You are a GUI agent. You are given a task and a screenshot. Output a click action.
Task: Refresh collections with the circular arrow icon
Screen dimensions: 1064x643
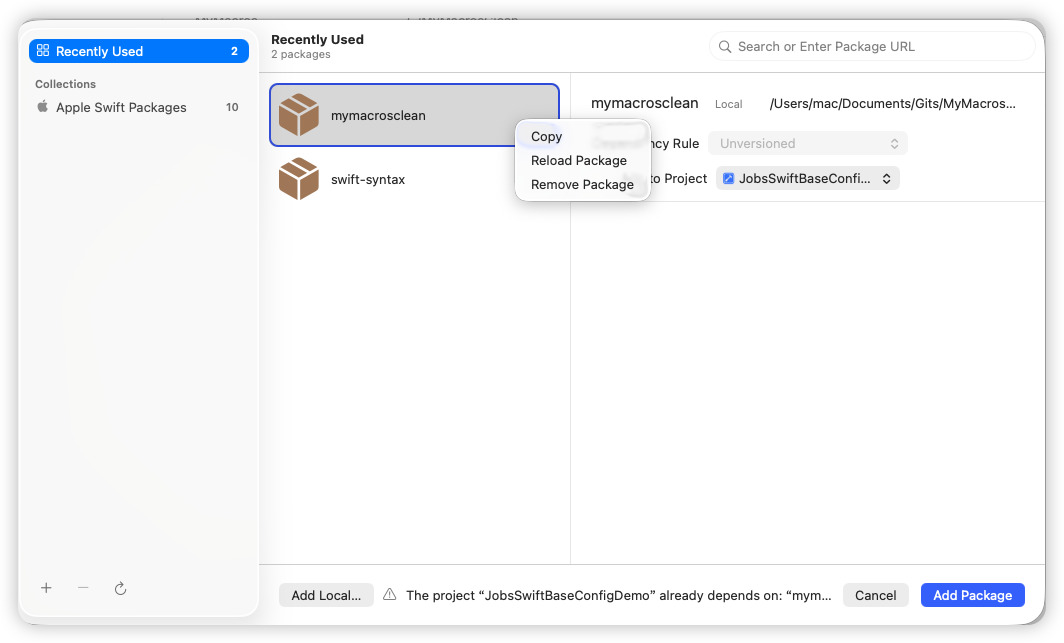(x=121, y=588)
